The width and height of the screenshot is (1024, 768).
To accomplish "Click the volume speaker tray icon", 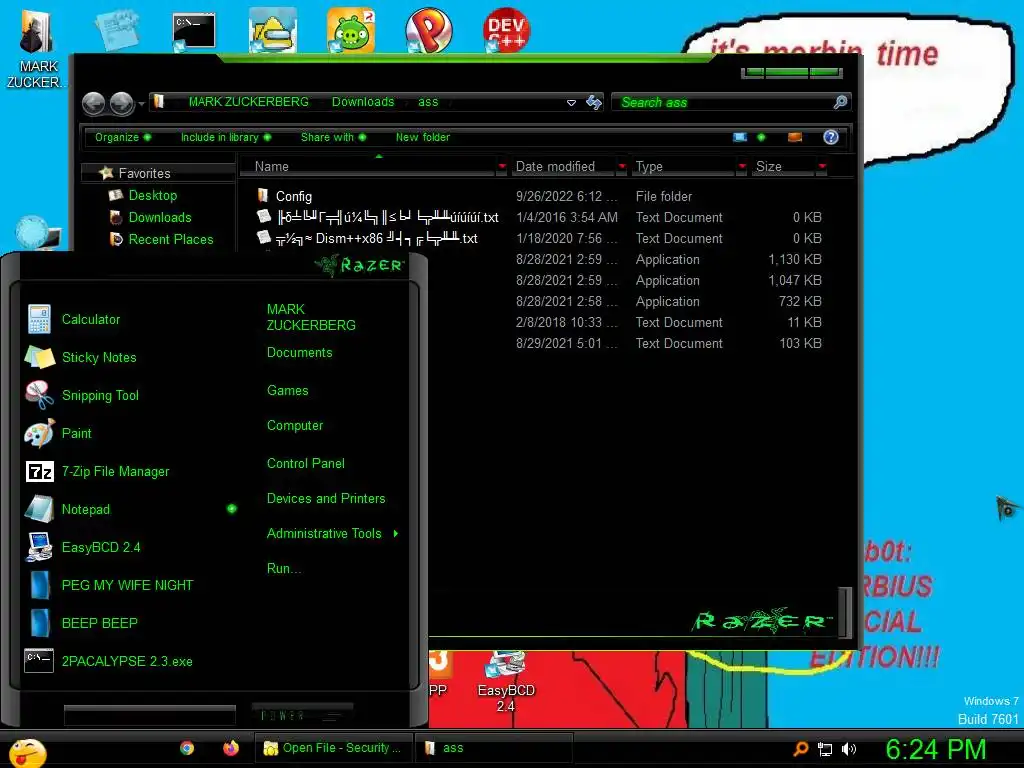I will tap(849, 749).
